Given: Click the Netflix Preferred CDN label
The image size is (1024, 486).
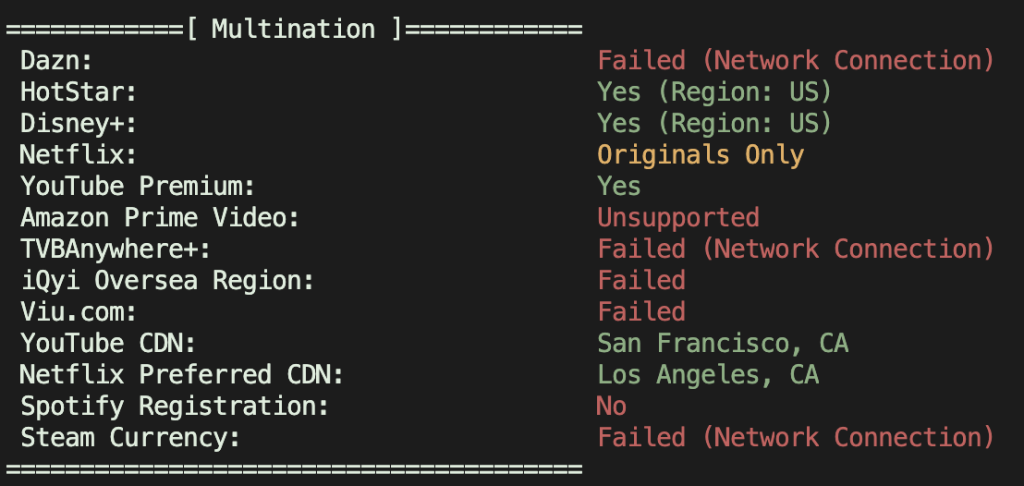Looking at the screenshot, I should point(181,374).
